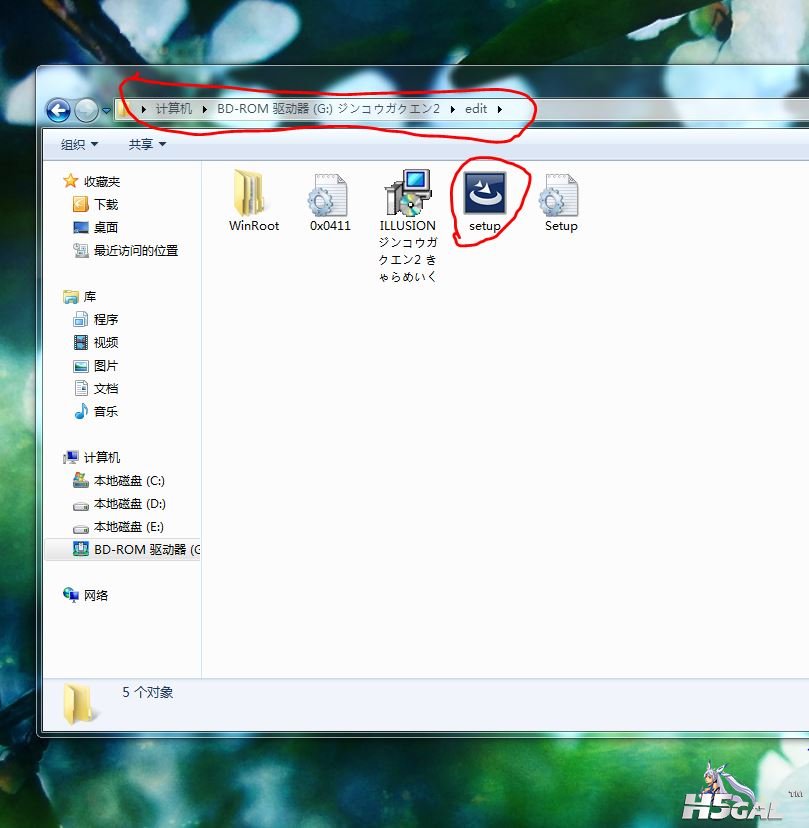
Task: Select the 0x0411 configuration file icon
Action: (x=327, y=195)
